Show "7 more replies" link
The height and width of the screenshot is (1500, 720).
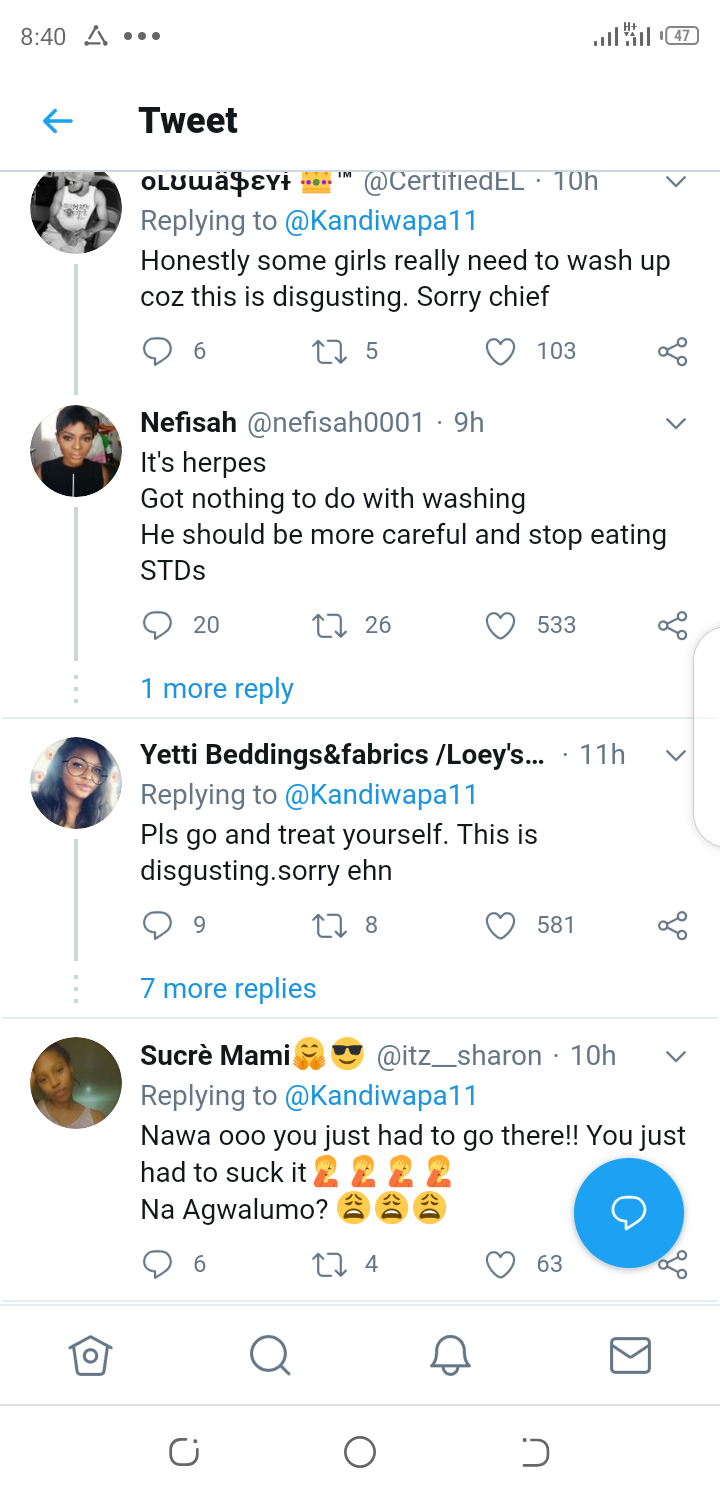[x=228, y=989]
